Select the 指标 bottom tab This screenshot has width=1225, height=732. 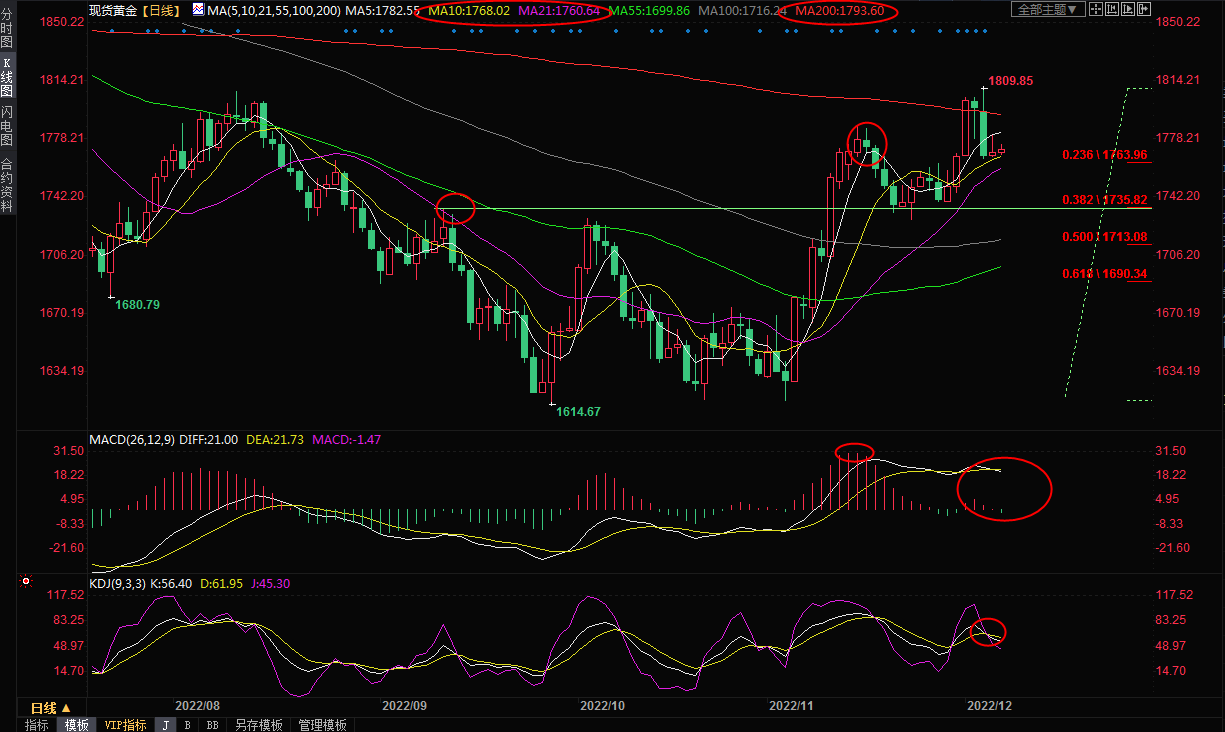point(36,725)
